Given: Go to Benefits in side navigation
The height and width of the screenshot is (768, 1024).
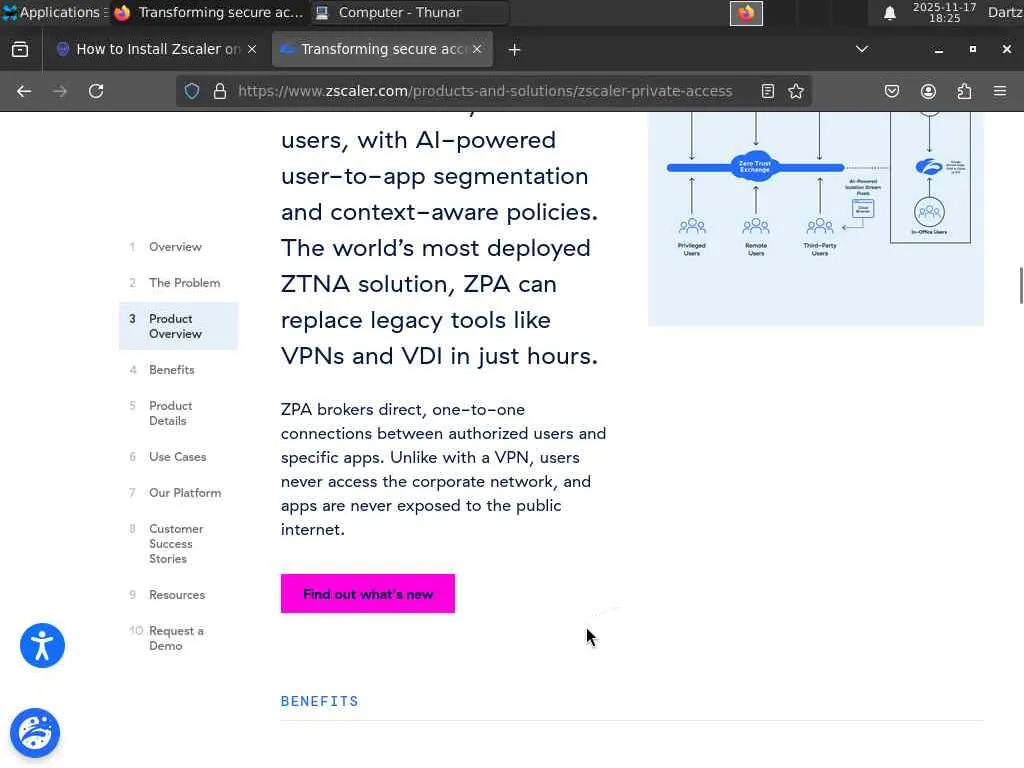Looking at the screenshot, I should [x=171, y=370].
